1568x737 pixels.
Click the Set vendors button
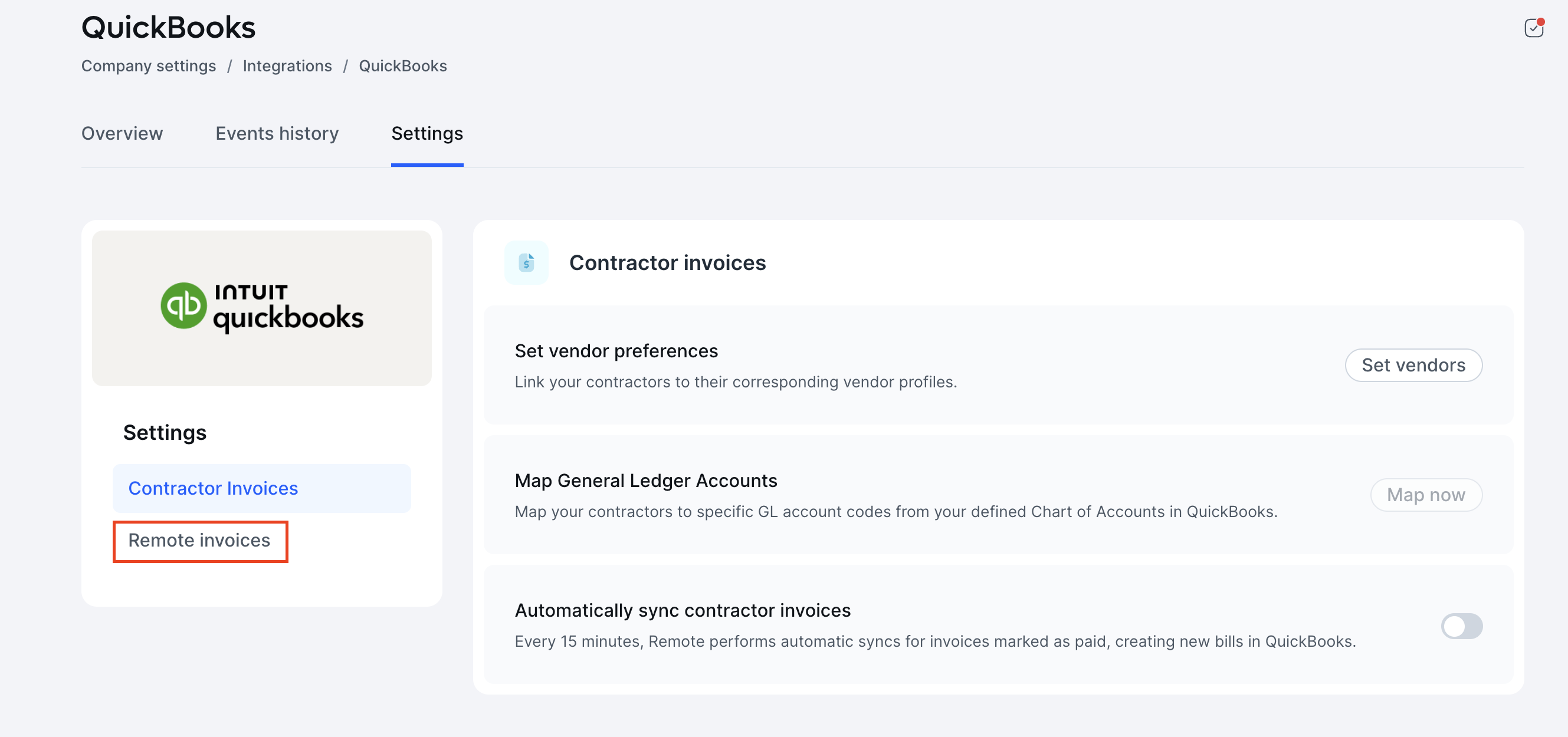(1413, 364)
